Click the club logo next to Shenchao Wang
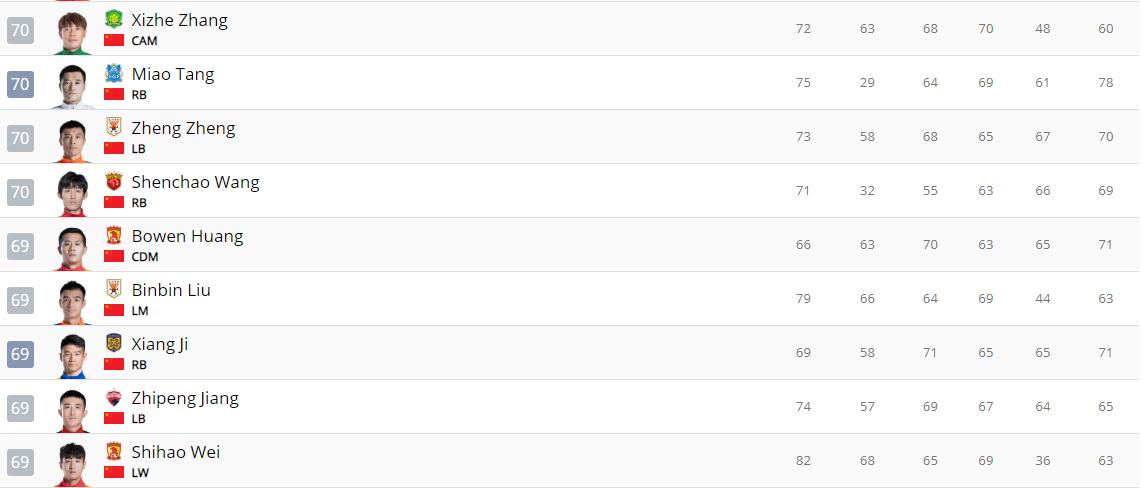The image size is (1143, 488). pos(114,181)
